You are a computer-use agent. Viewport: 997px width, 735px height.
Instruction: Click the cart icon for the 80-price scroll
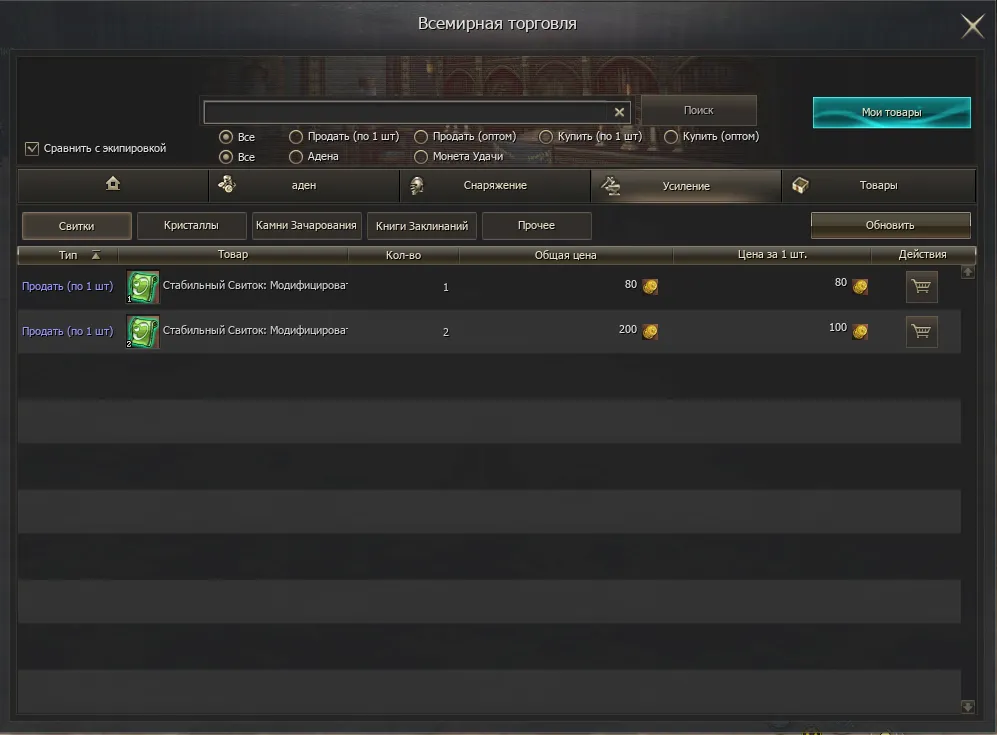click(x=921, y=287)
